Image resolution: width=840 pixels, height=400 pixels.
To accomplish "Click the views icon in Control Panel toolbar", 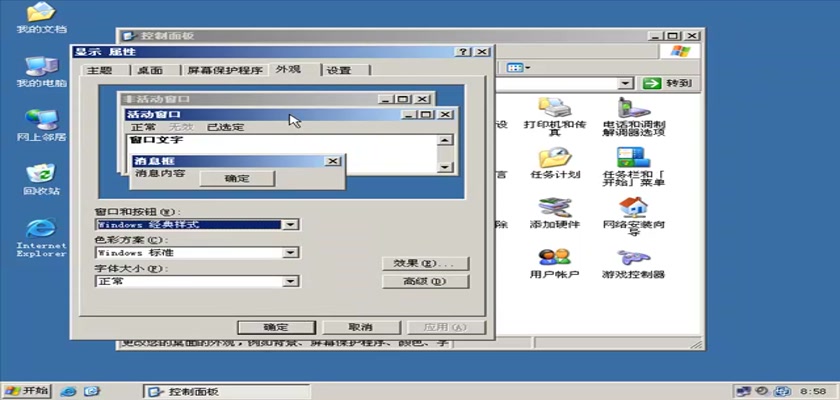I will point(518,68).
